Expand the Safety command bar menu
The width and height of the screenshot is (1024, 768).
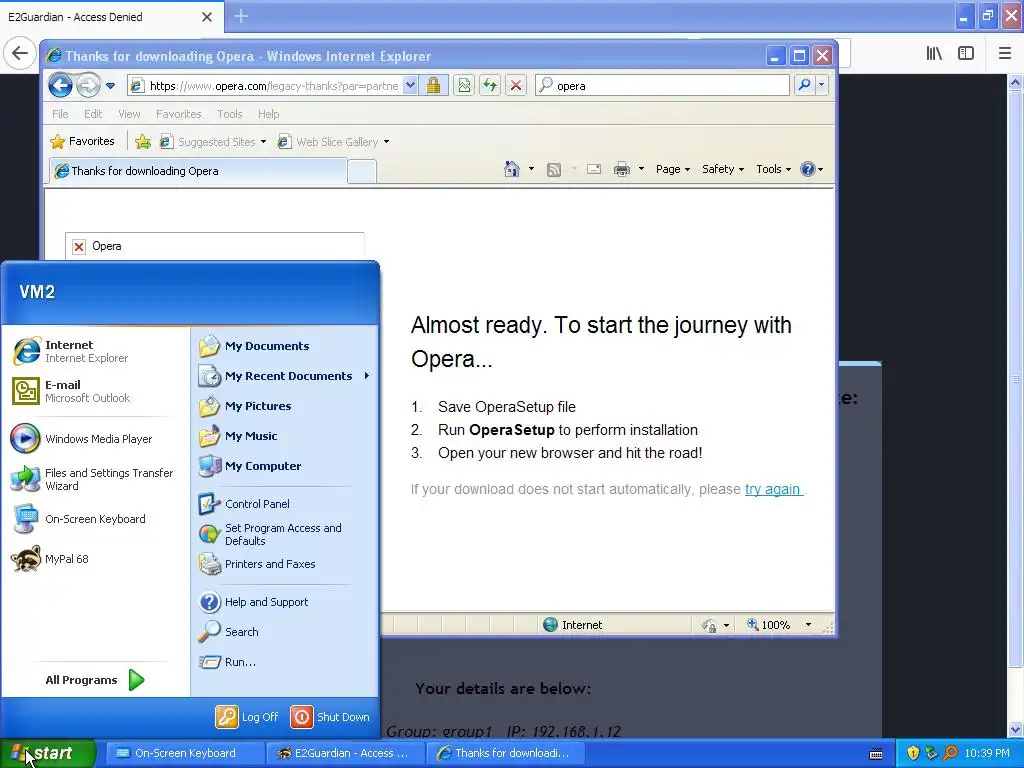pos(723,169)
